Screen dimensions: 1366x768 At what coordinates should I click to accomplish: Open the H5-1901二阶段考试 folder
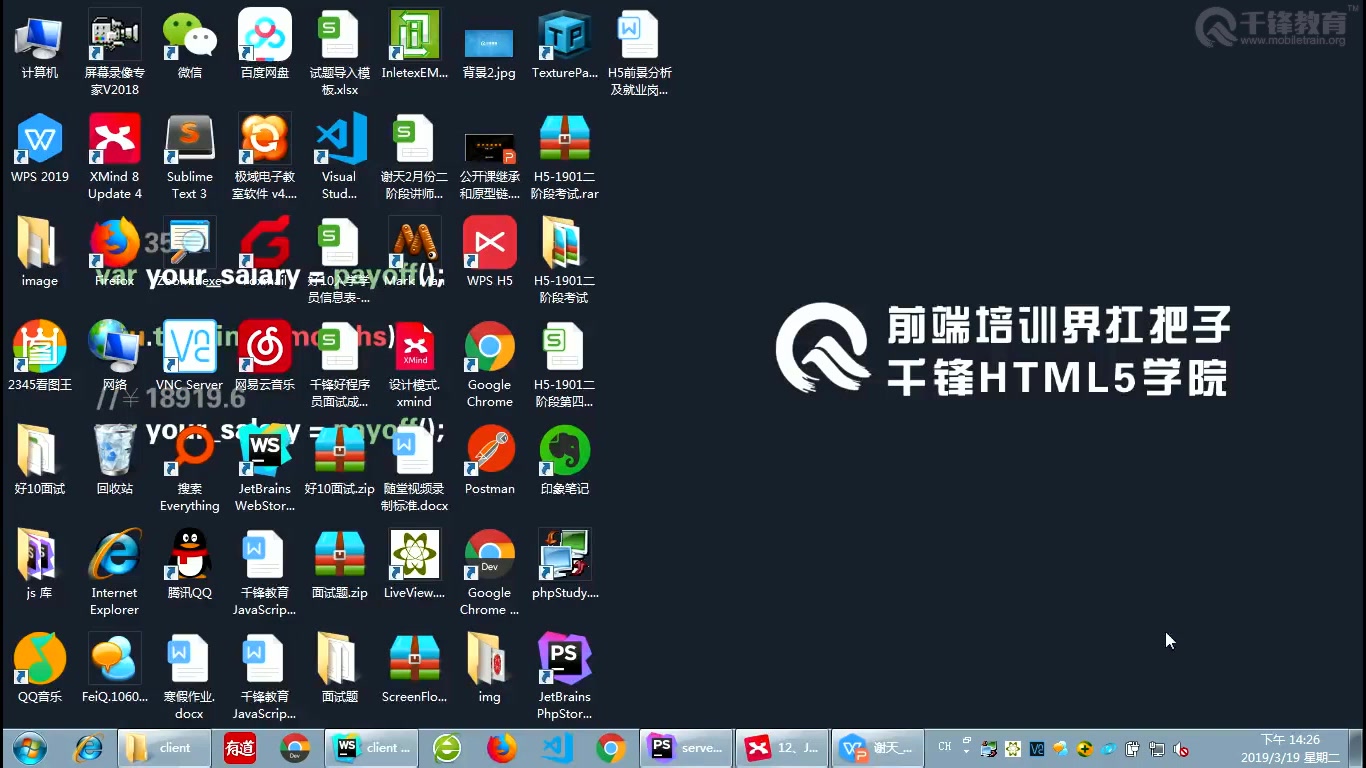(x=565, y=261)
